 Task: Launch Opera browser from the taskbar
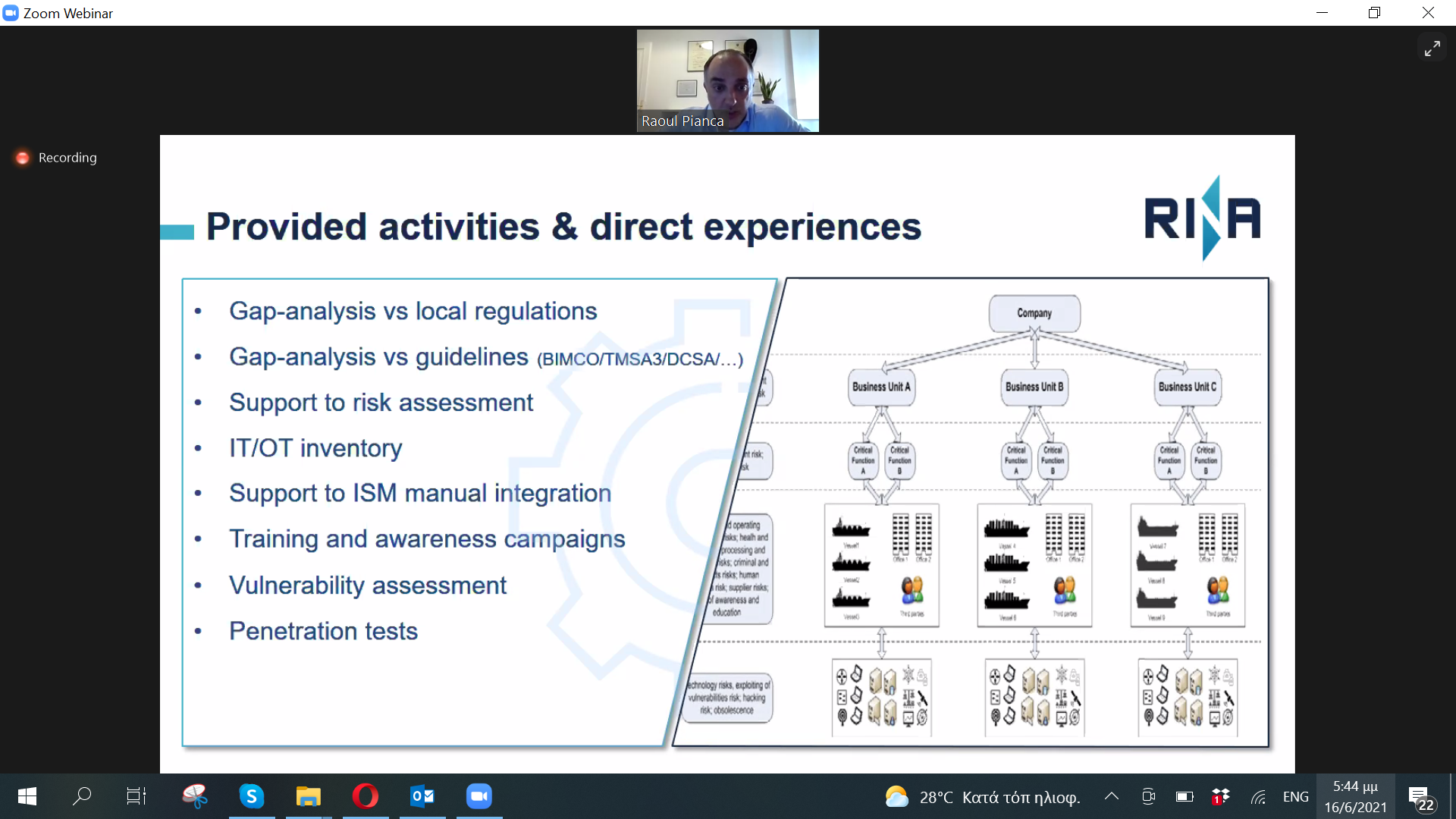pos(365,796)
